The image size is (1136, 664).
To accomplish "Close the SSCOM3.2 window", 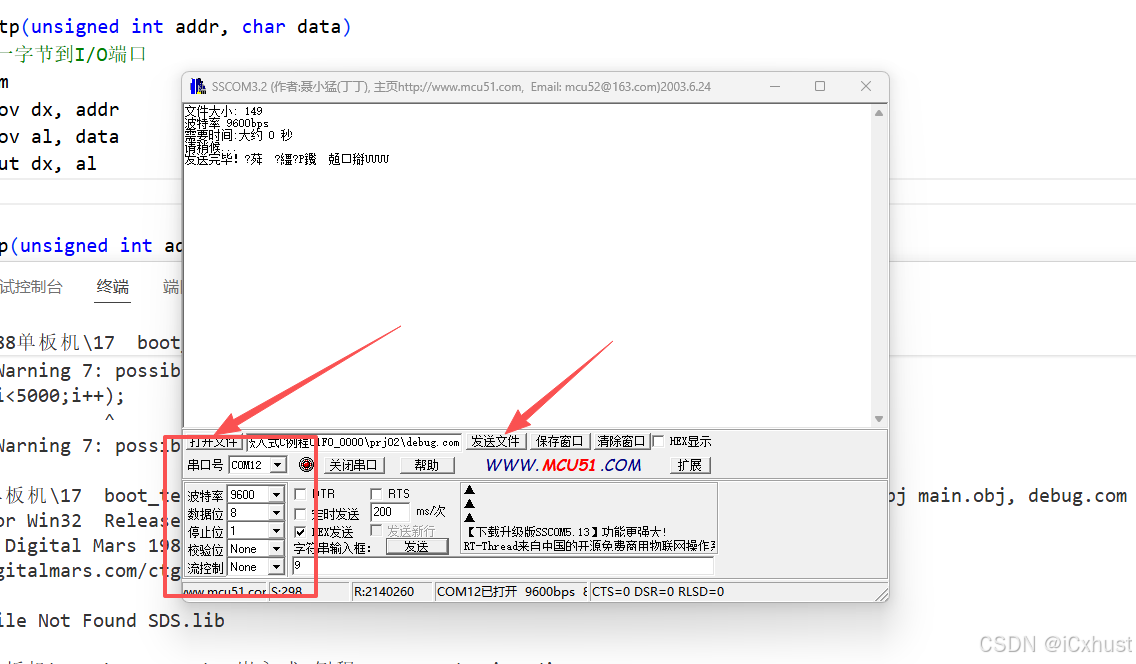I will [x=866, y=86].
